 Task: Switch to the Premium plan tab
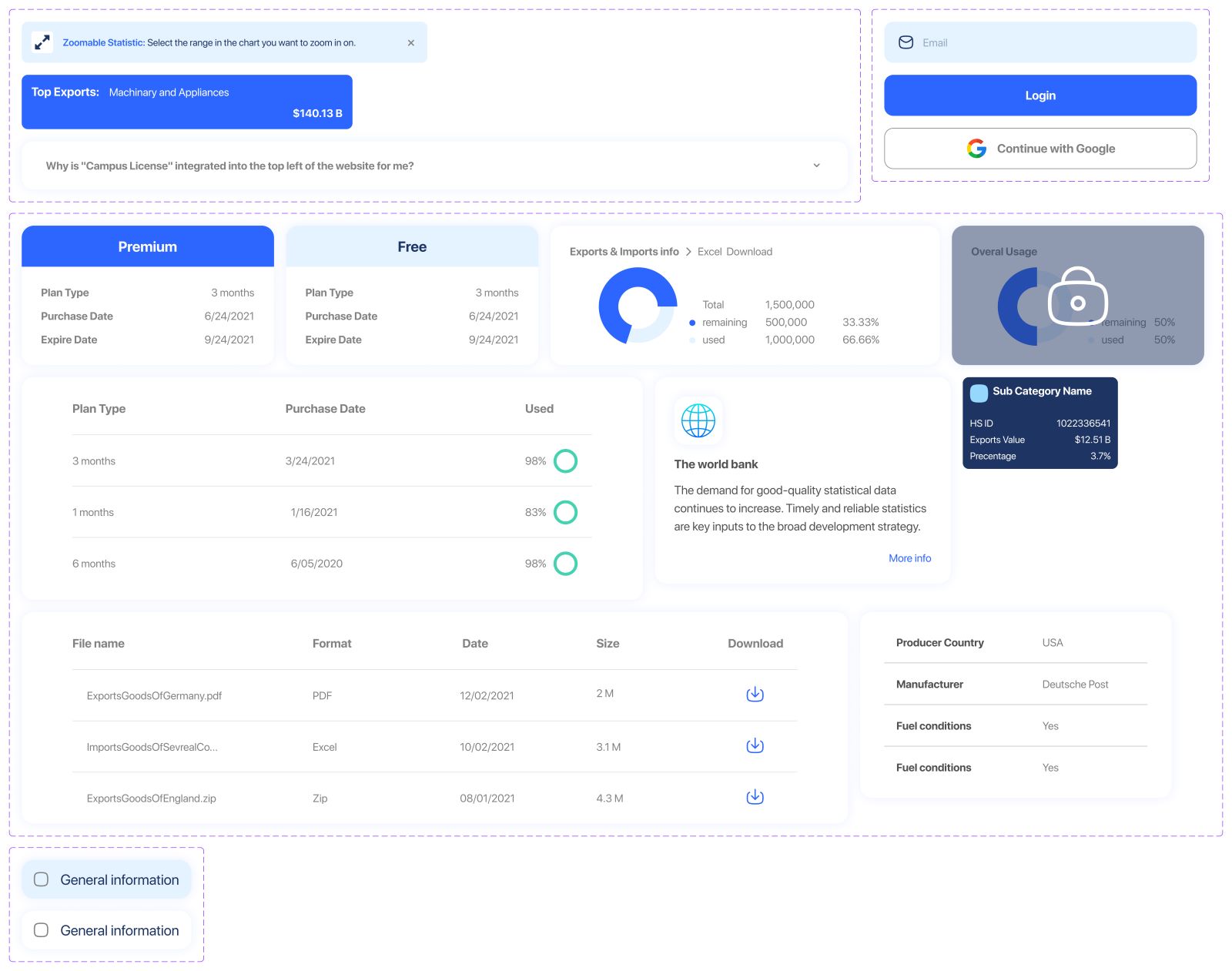pos(147,246)
